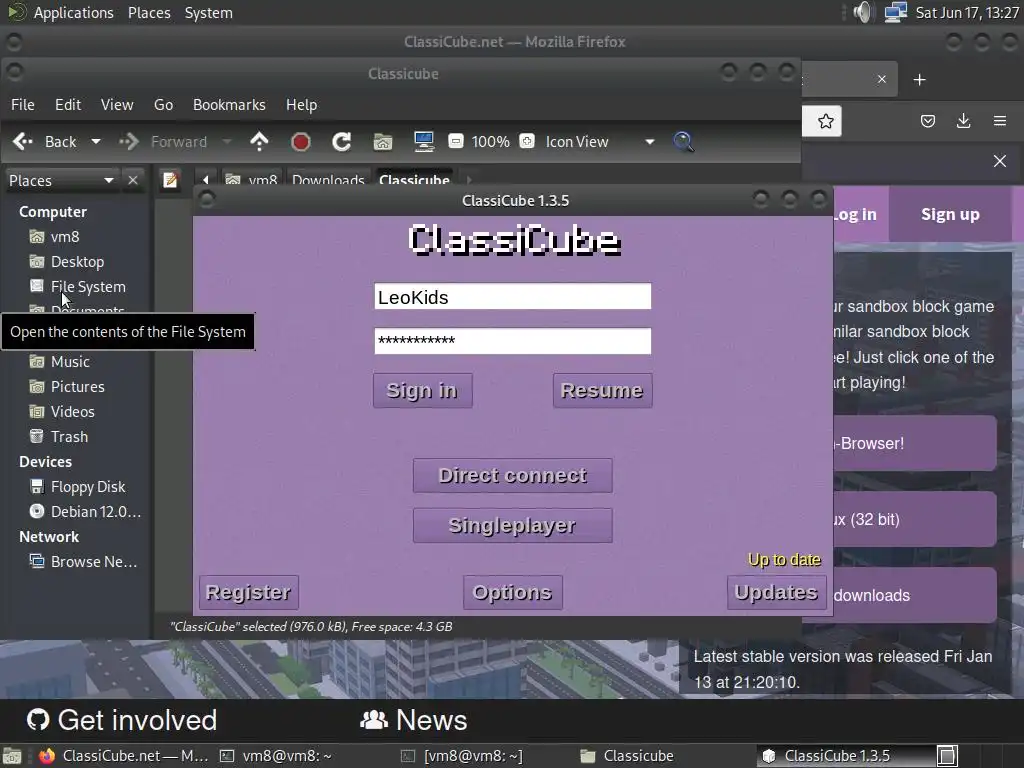1024x768 pixels.
Task: Expand the Back history dropdown arrow
Action: 96,142
